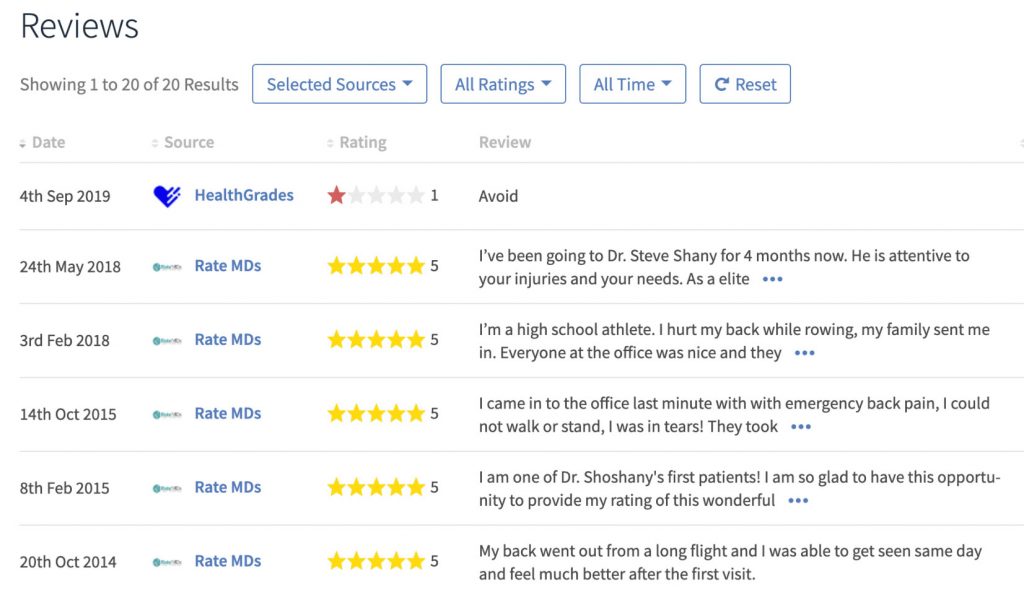Expand the high school athlete review ellipsis
Viewport: 1024px width, 595px height.
click(x=804, y=353)
